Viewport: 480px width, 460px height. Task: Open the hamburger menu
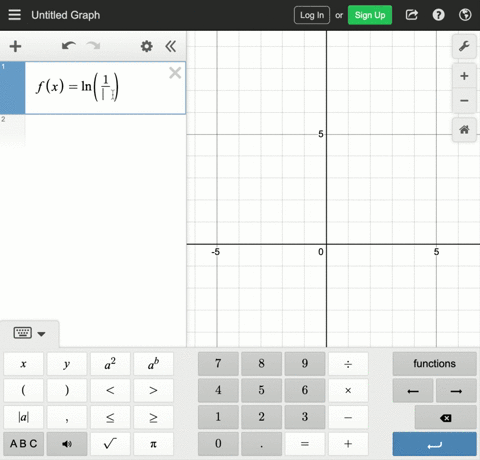coord(14,15)
